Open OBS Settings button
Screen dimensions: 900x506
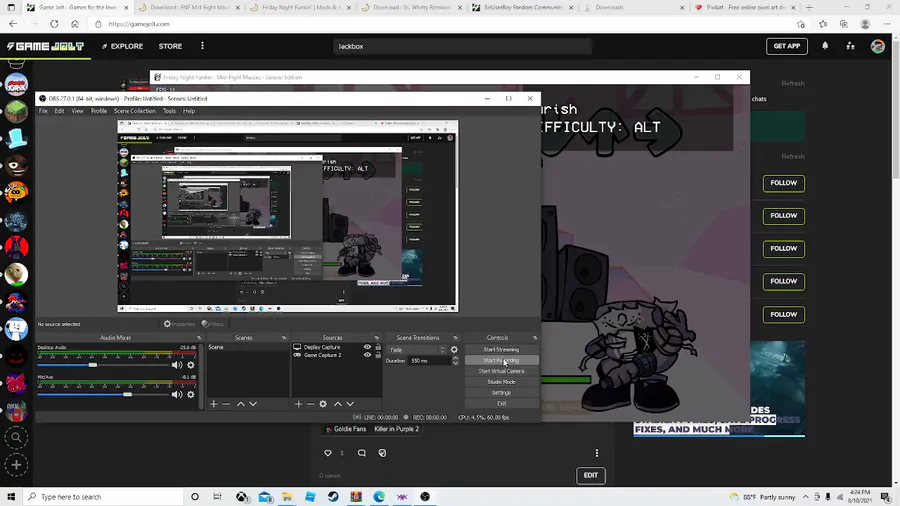point(501,393)
